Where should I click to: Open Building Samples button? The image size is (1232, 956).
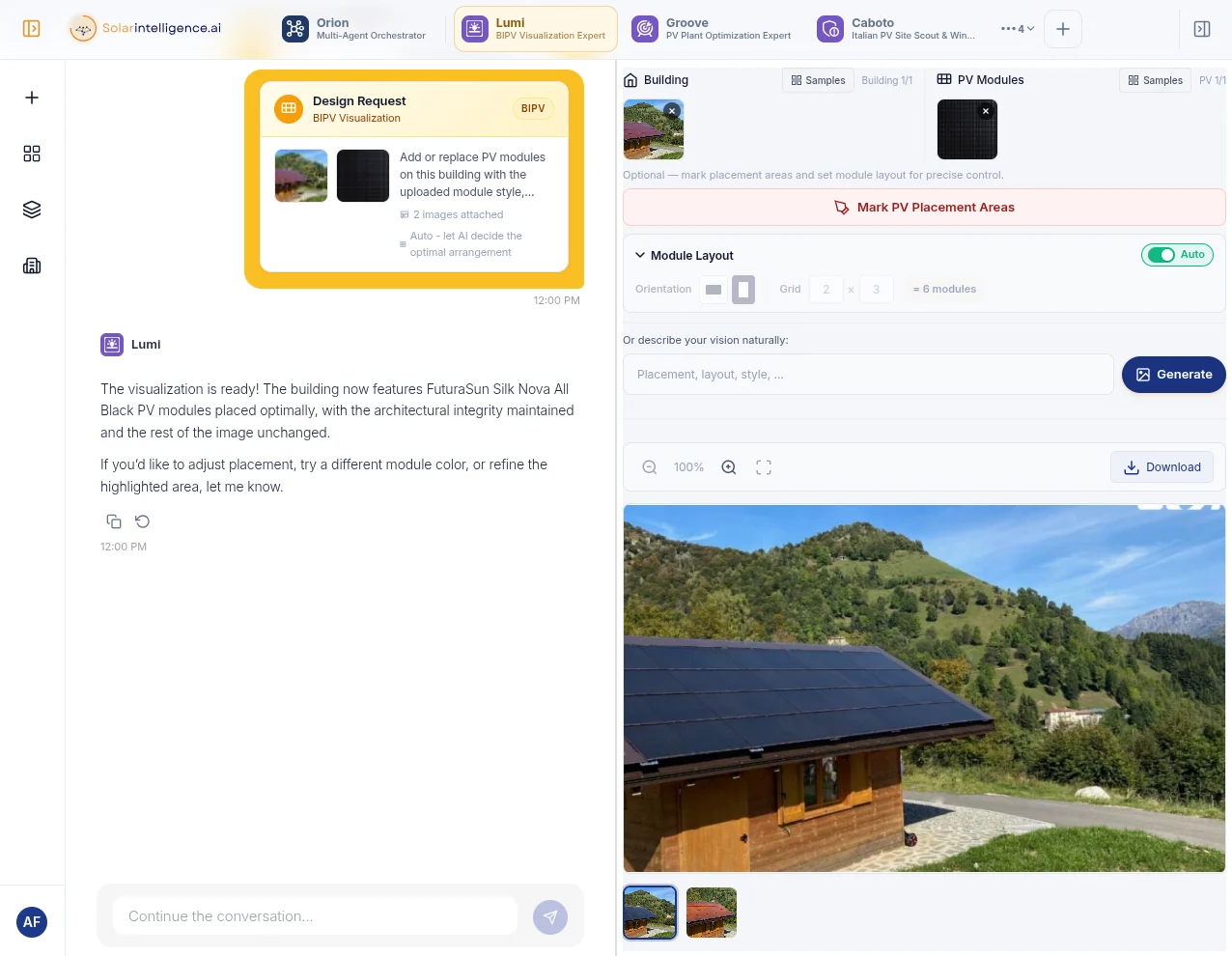pyautogui.click(x=818, y=80)
